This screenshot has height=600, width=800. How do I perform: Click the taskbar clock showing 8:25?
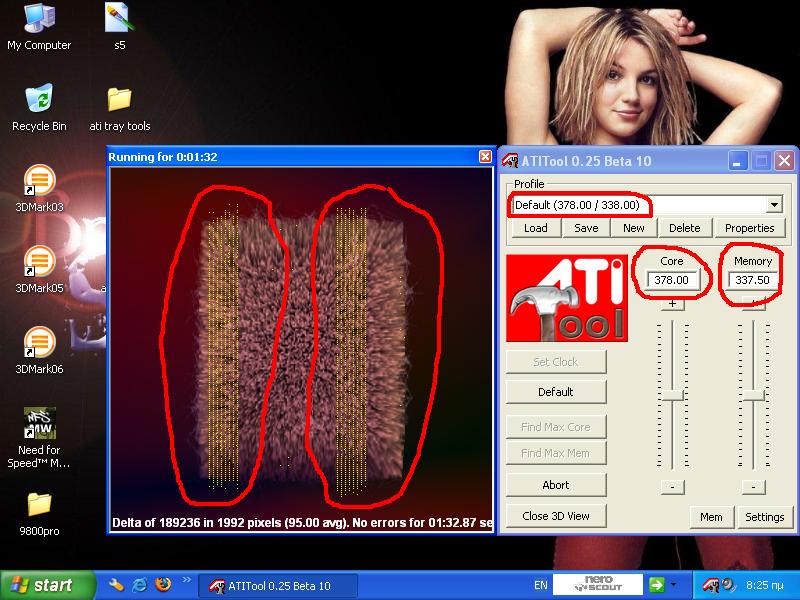[765, 585]
